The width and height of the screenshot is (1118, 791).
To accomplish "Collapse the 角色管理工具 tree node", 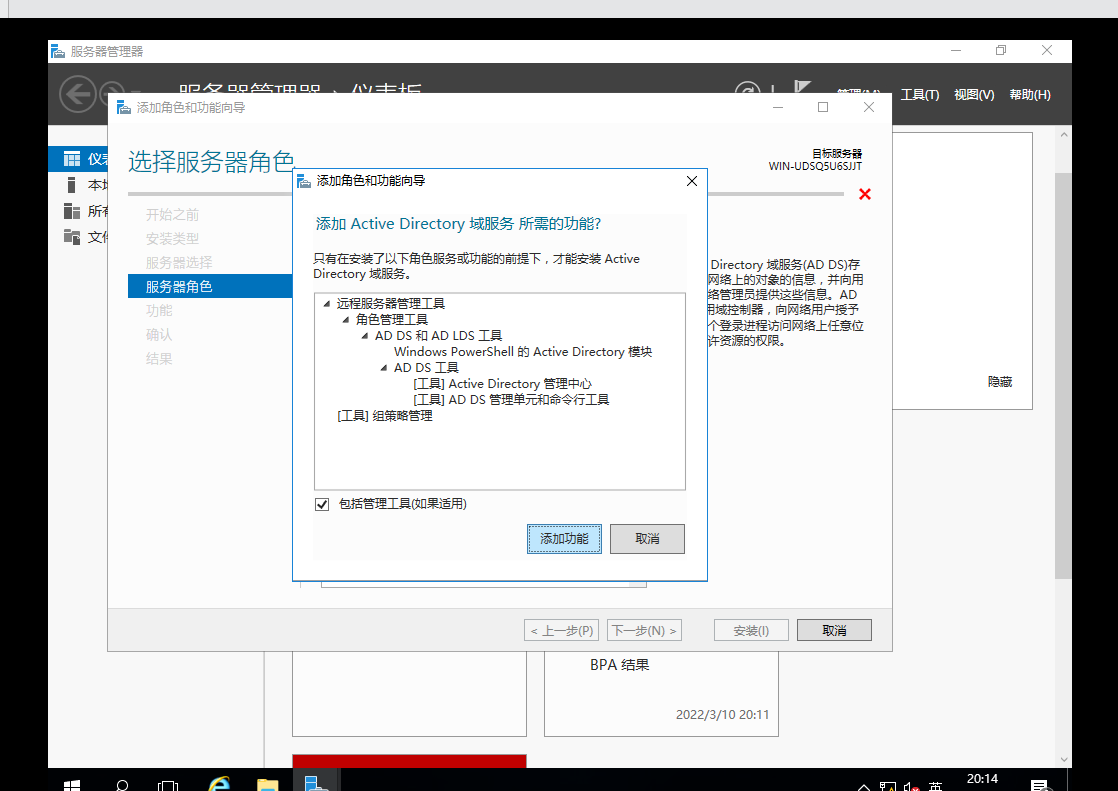I will tap(346, 320).
